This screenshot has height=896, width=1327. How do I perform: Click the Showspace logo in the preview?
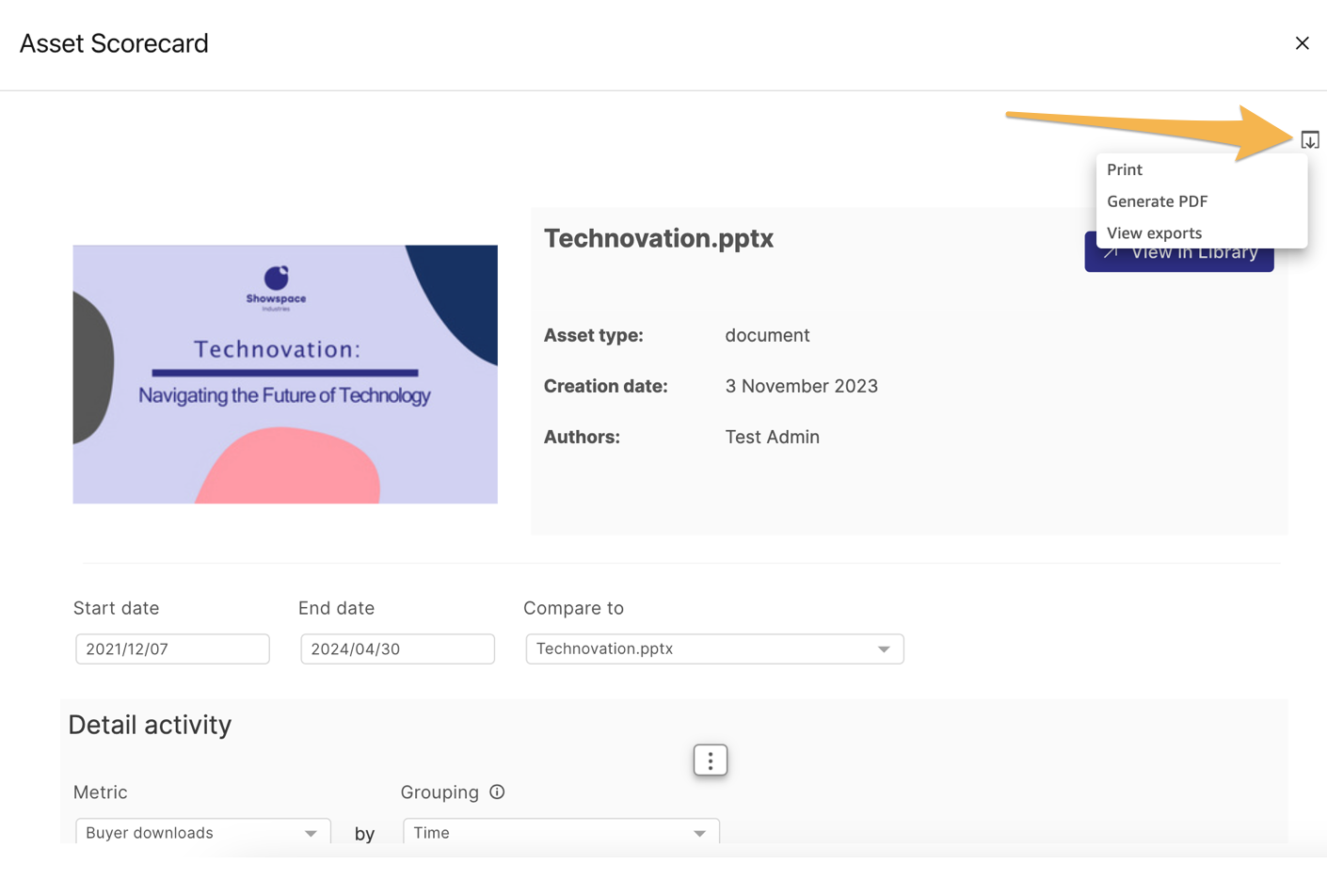coord(276,285)
